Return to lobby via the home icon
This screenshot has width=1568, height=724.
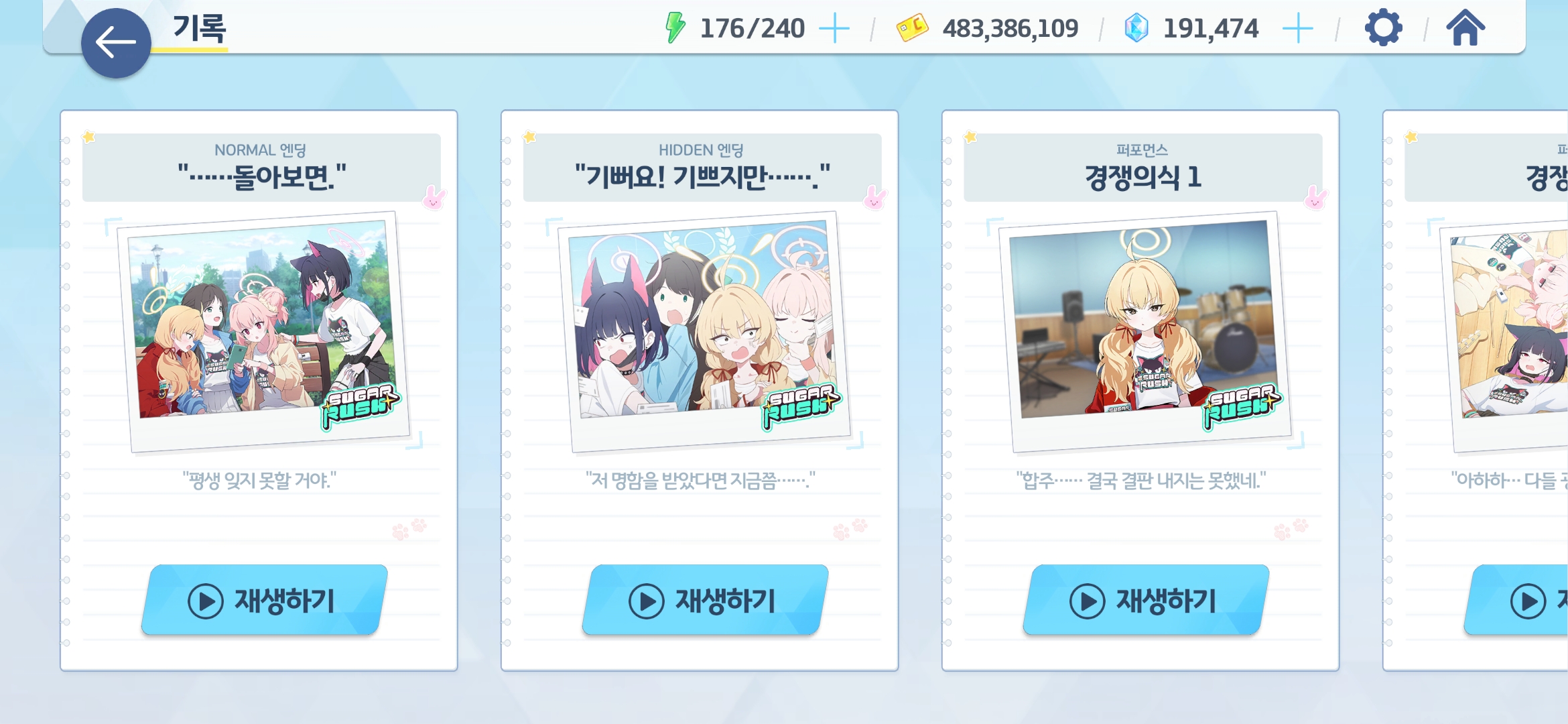[x=1465, y=28]
